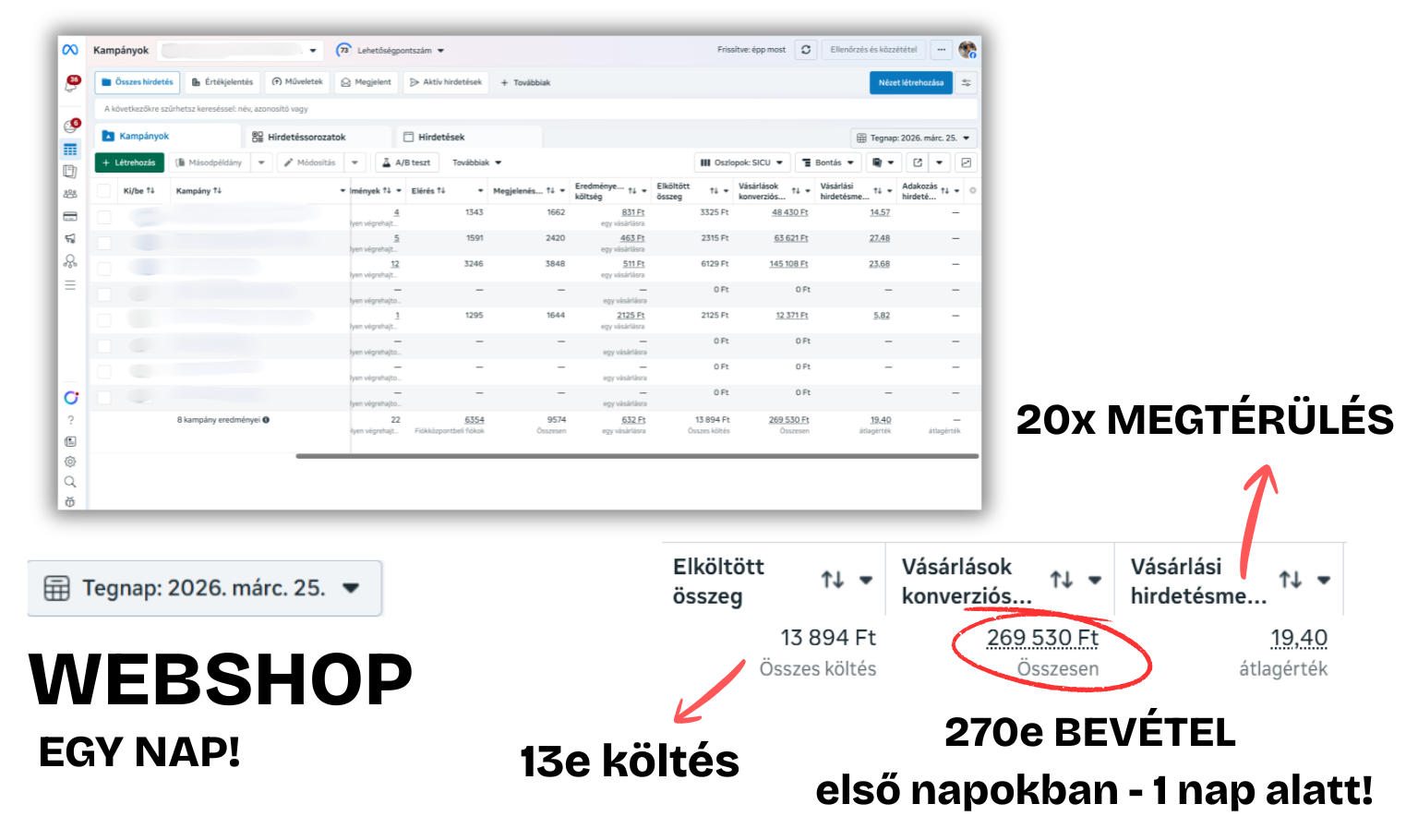Viewport: 1418px width, 840px height.
Task: Open the Oszlopok: SICU columns dropdown
Action: 743,162
